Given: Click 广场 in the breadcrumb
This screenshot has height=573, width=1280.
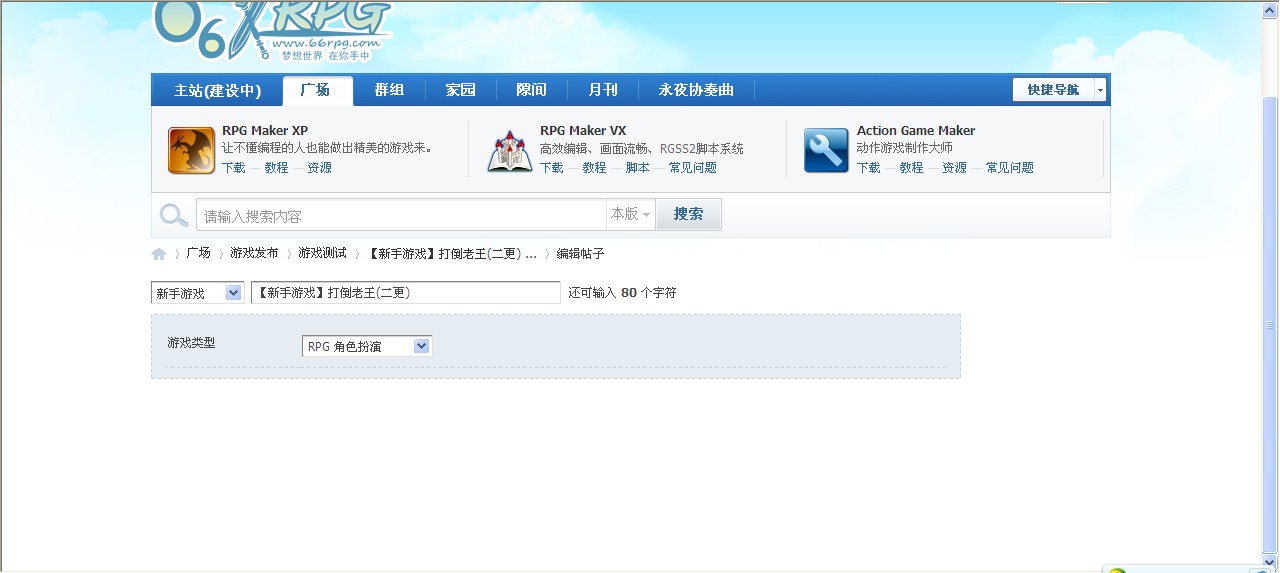Looking at the screenshot, I should (x=198, y=253).
